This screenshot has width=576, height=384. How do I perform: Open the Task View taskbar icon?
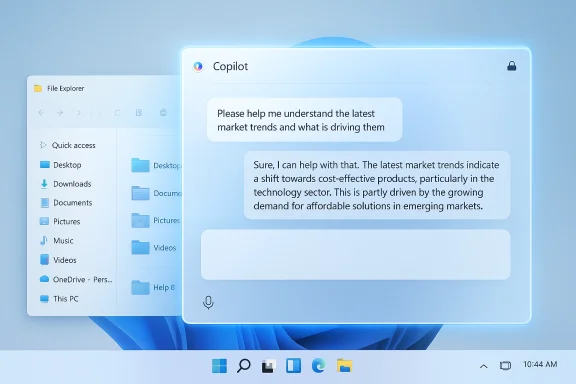point(269,366)
